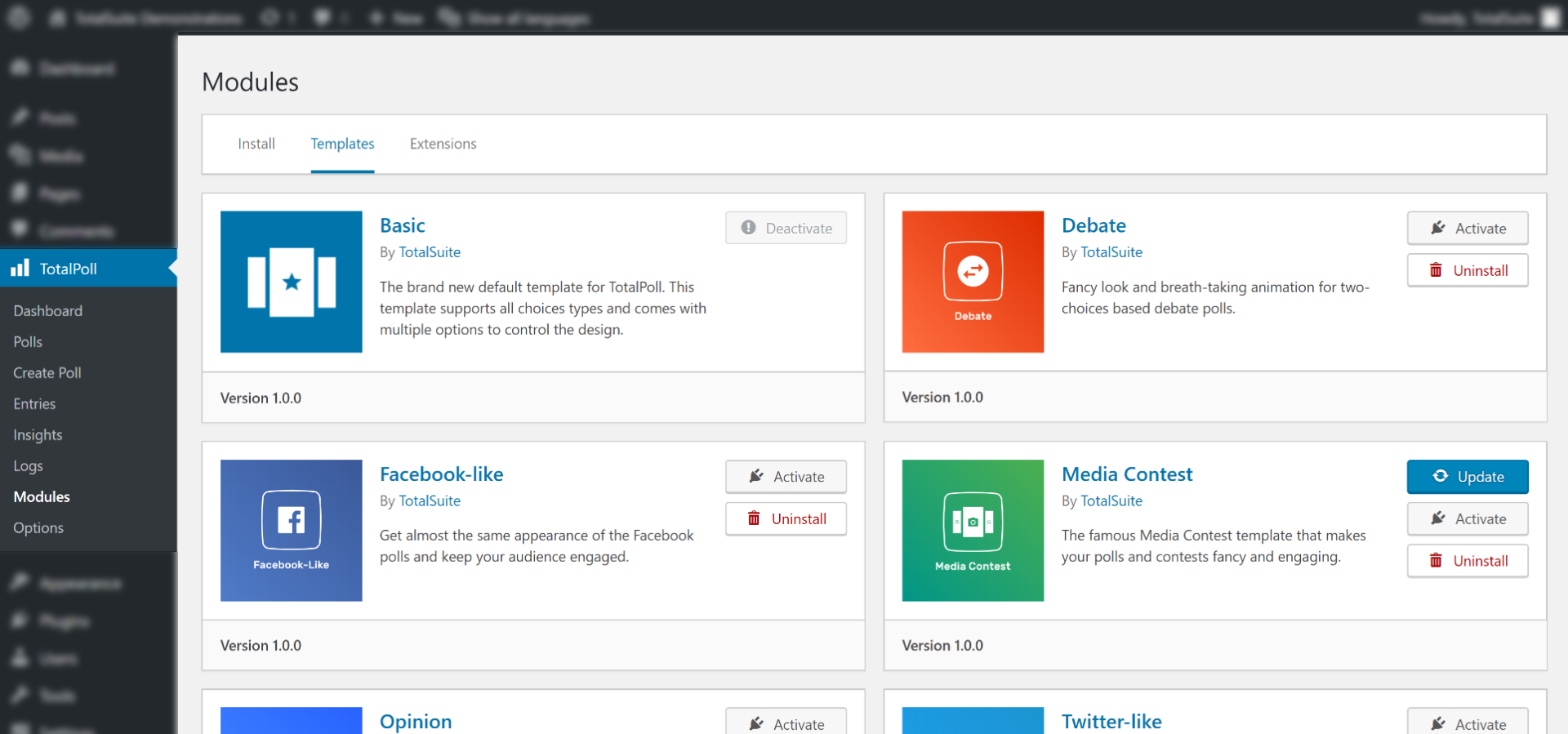Click the user avatar in admin bar
Image resolution: width=1568 pixels, height=734 pixels.
[1551, 18]
